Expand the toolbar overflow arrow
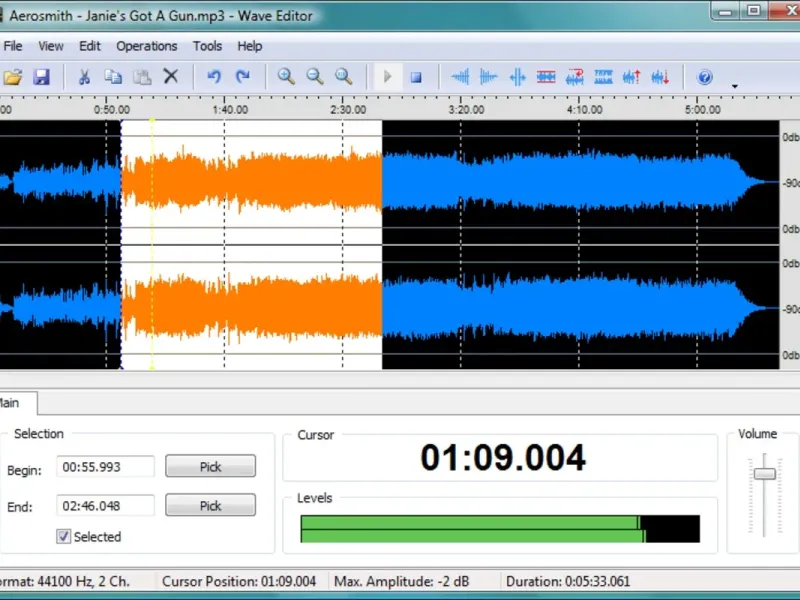Screen dimensions: 800x600 [x=735, y=87]
